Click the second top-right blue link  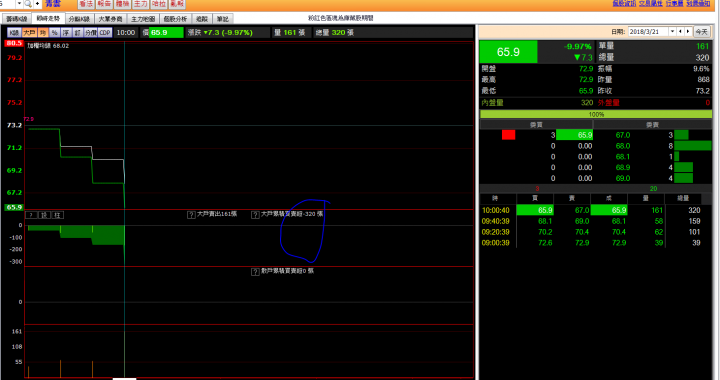[x=651, y=3]
